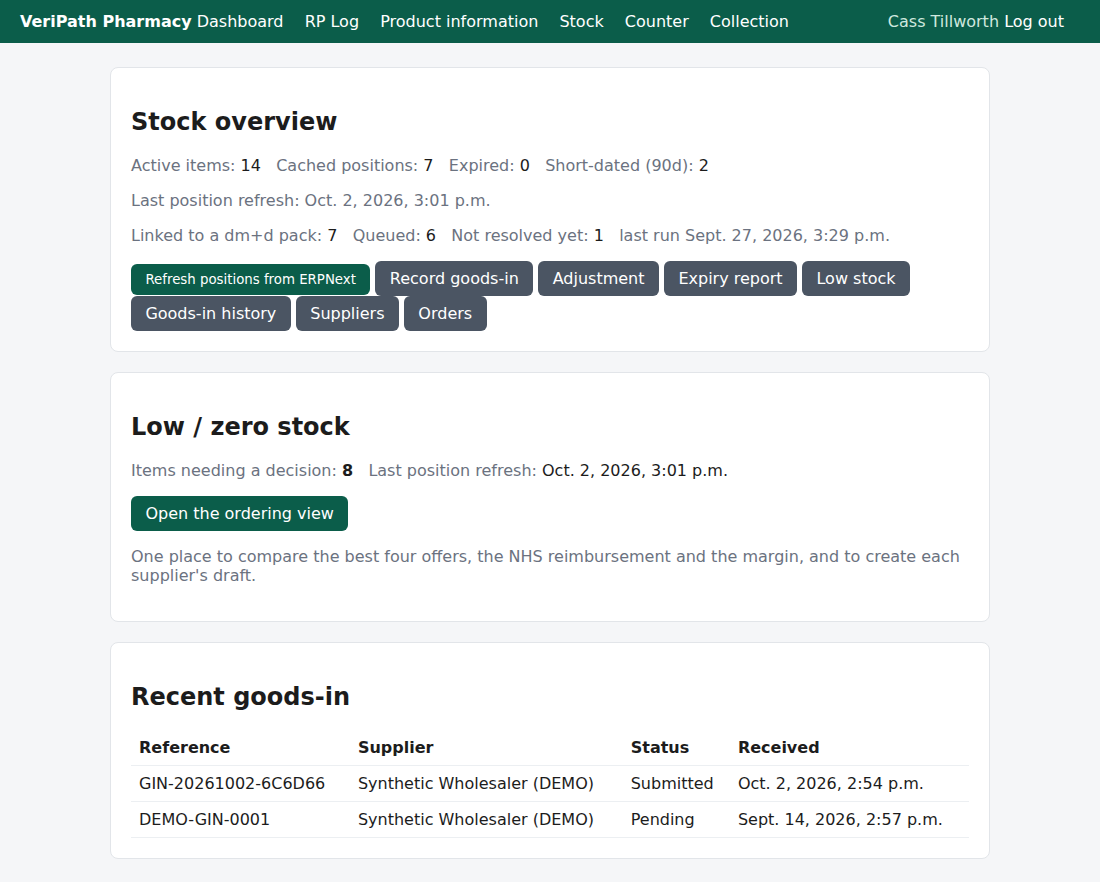Click the Record goods-in button
This screenshot has height=882, width=1100.
click(454, 279)
